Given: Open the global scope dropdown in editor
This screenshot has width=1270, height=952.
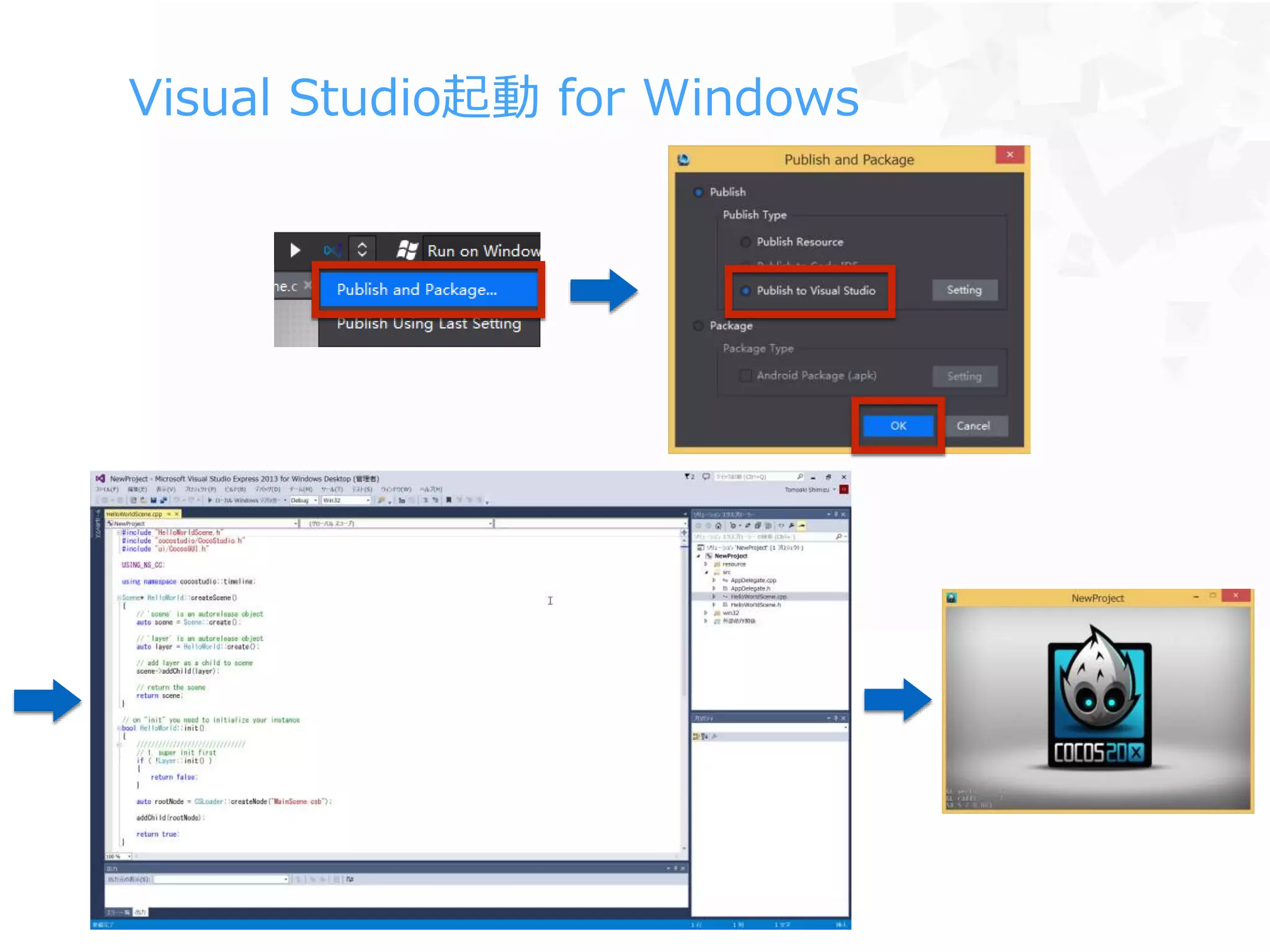Looking at the screenshot, I should pyautogui.click(x=397, y=524).
